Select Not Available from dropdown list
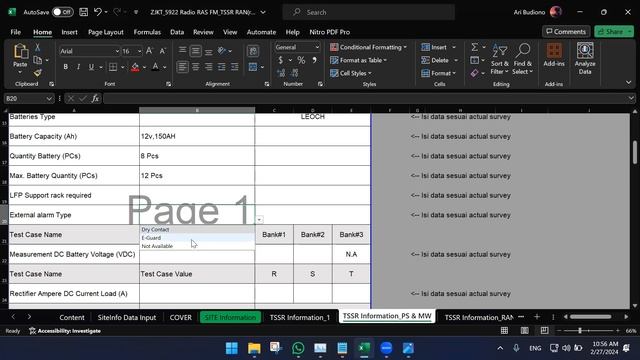The image size is (640, 360). (198, 246)
